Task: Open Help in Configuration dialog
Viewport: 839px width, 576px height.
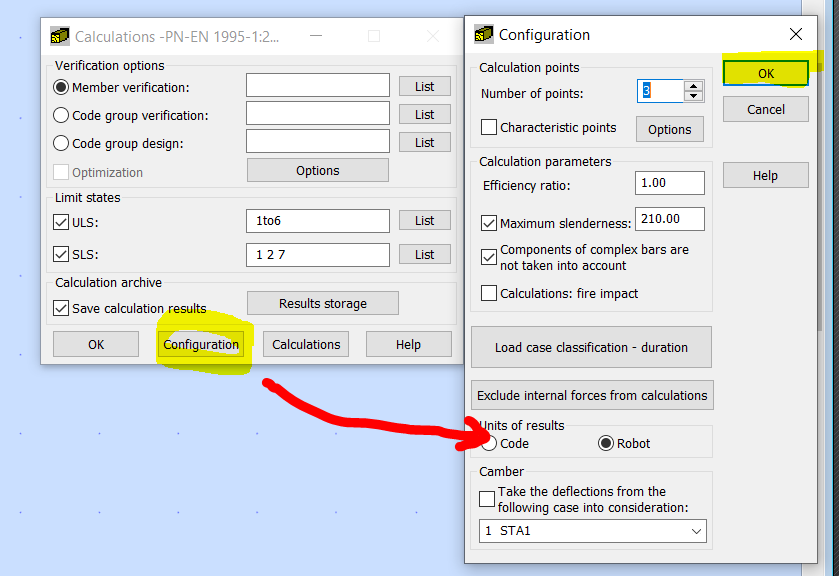Action: (766, 176)
